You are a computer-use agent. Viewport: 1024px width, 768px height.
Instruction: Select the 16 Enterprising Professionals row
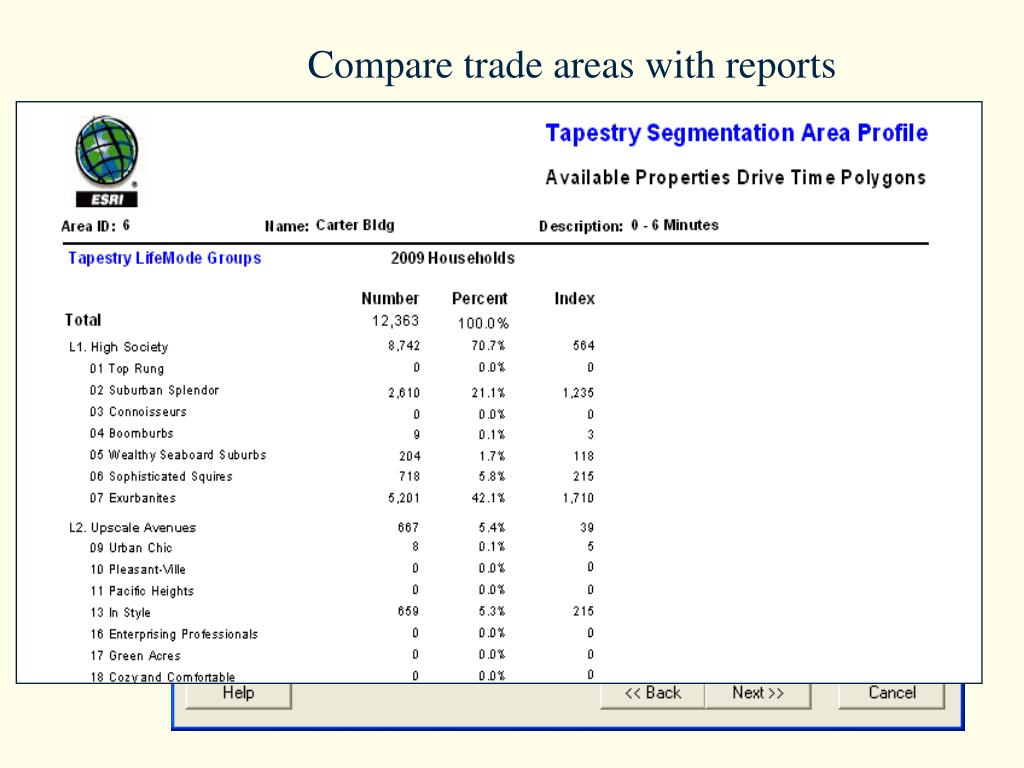(342, 633)
